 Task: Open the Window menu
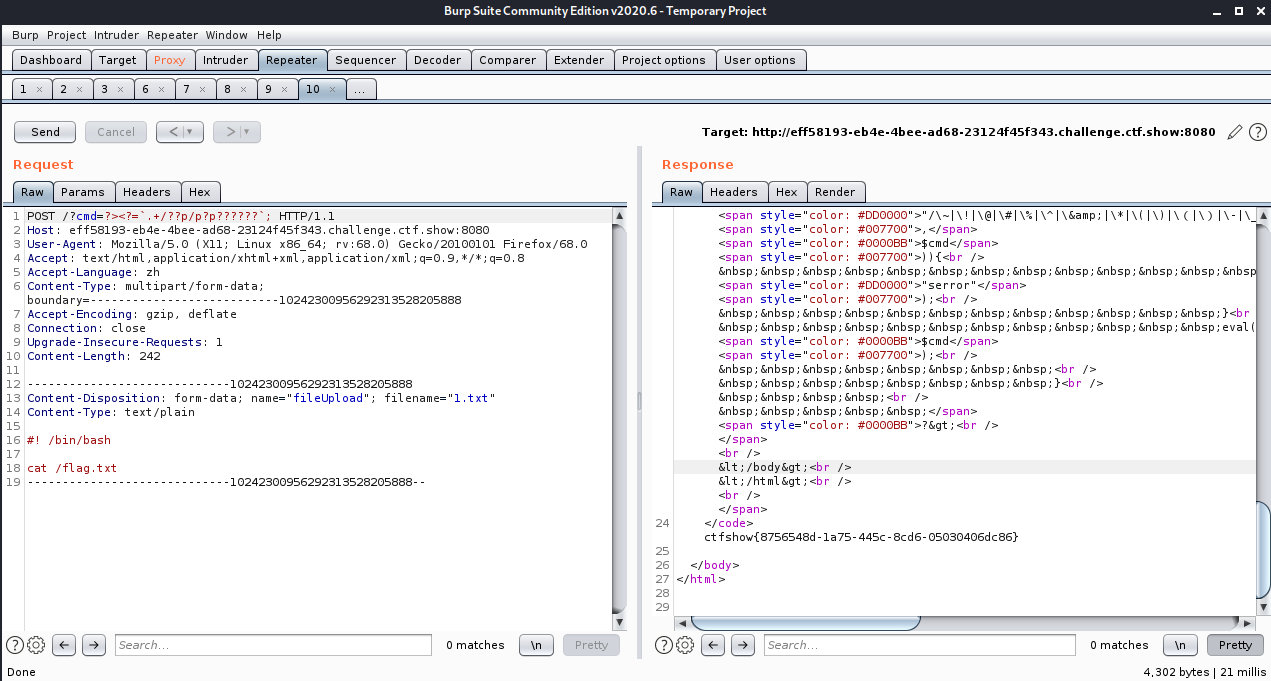[227, 35]
